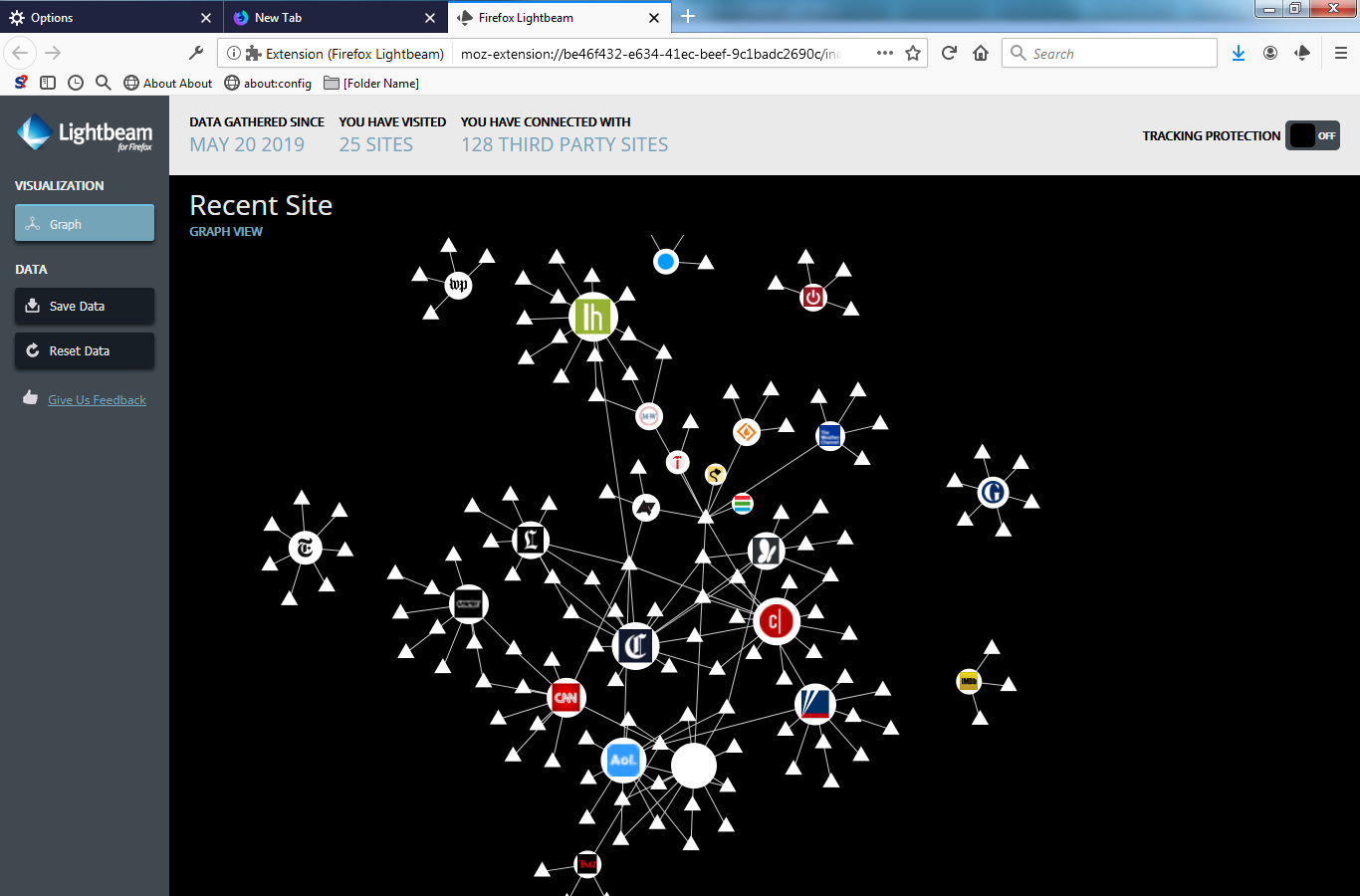Click the LA Times 'L' node
The width and height of the screenshot is (1360, 896).
pos(531,540)
